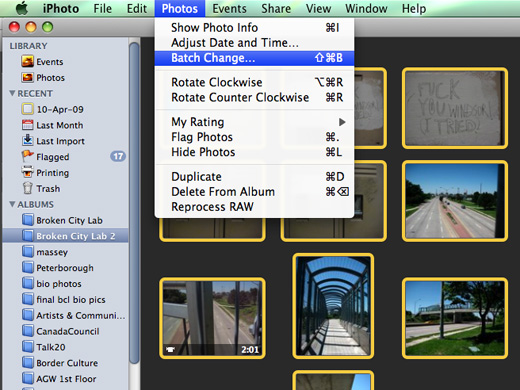The height and width of the screenshot is (390, 520).
Task: Select the arched pedestrian bridge walkway photo
Action: click(x=333, y=306)
